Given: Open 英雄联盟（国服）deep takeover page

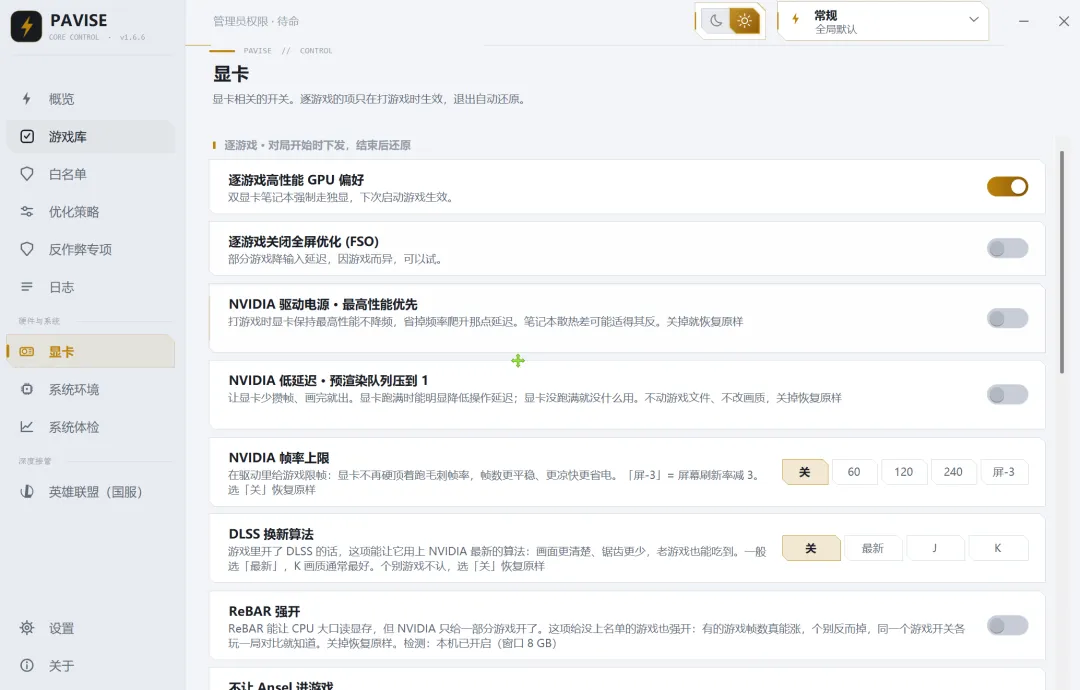Looking at the screenshot, I should [x=90, y=492].
